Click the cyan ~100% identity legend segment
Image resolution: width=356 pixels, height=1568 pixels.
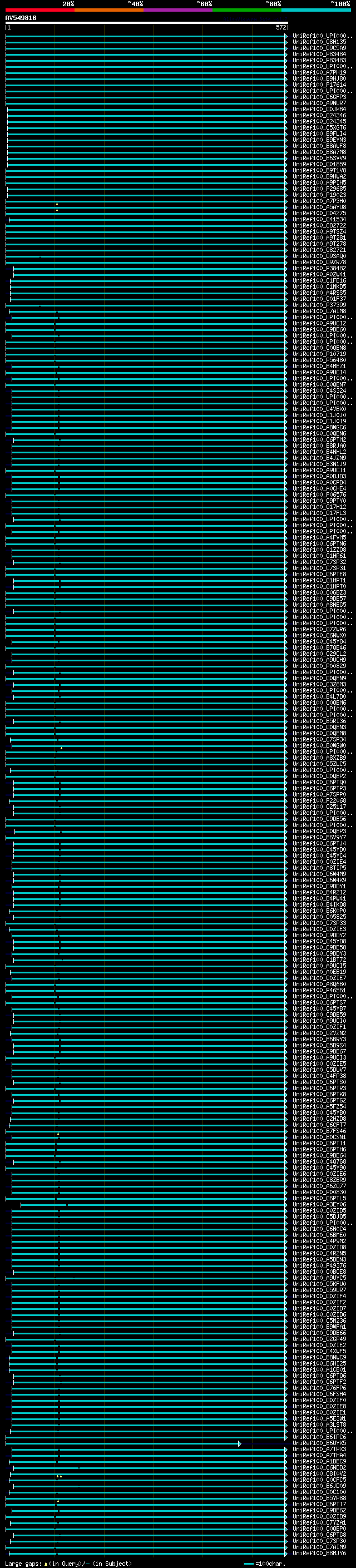click(x=316, y=10)
